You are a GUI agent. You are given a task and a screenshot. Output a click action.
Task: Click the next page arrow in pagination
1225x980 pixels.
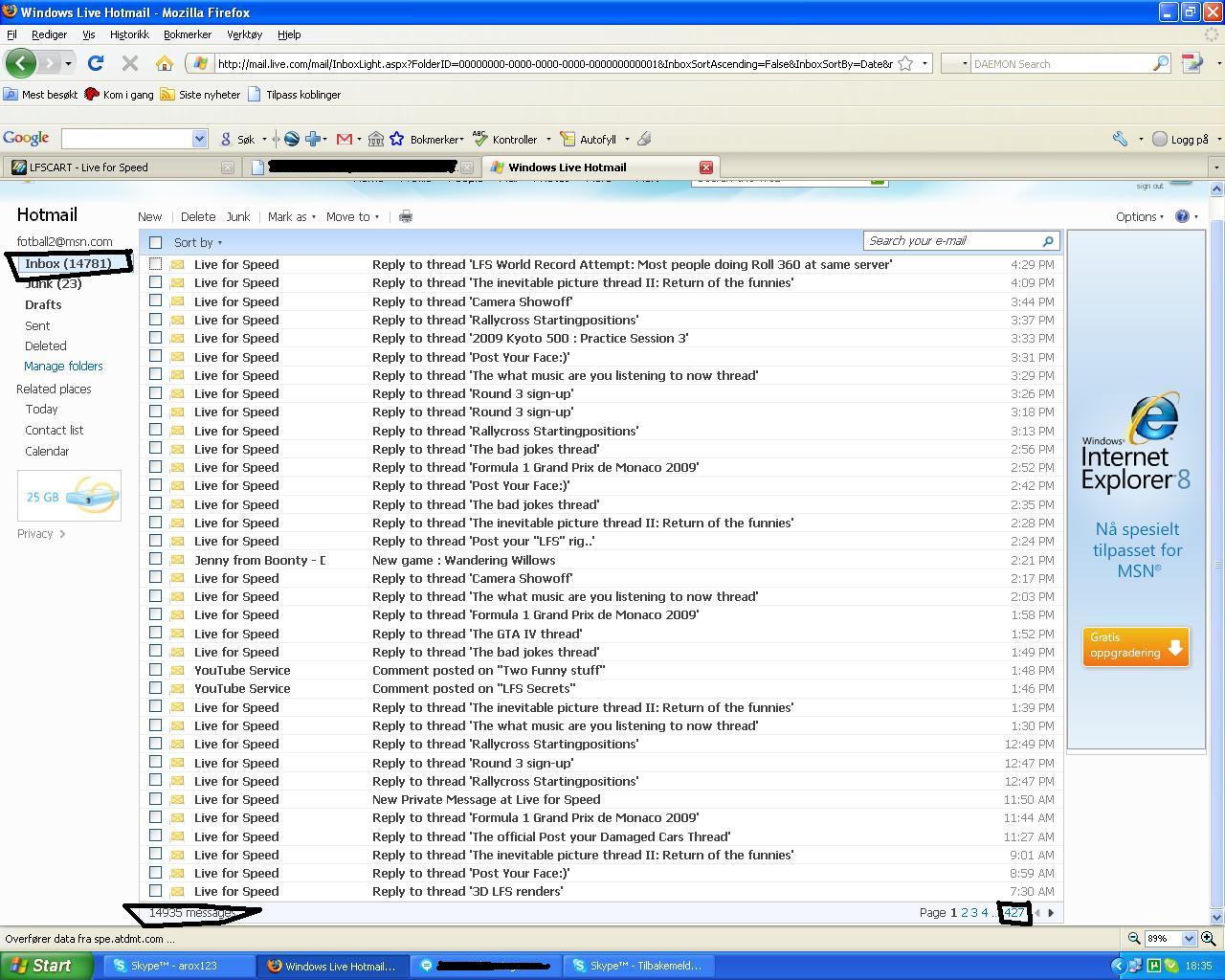[1051, 912]
